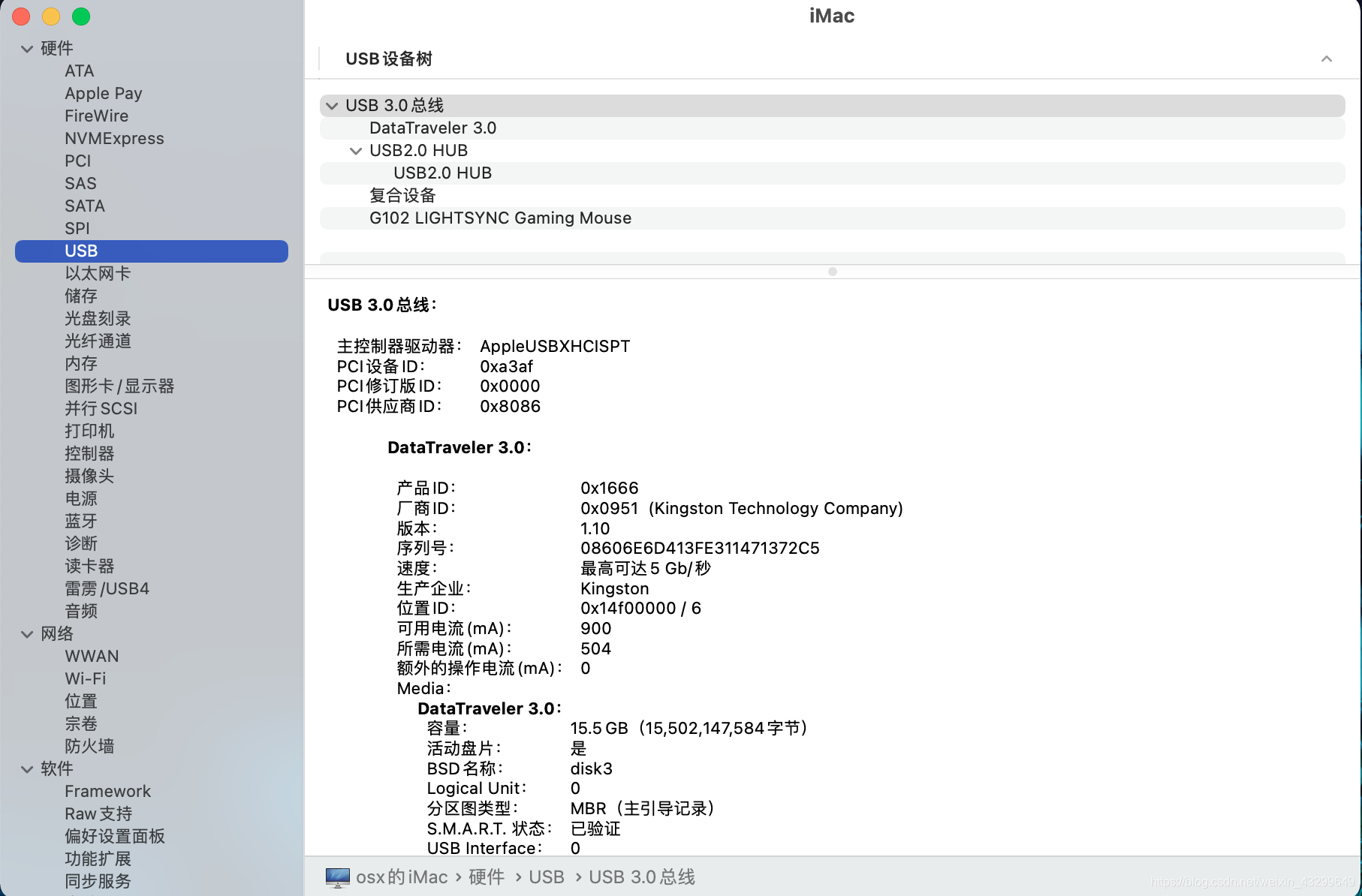The width and height of the screenshot is (1362, 896).
Task: Select 摄像头 in the sidebar
Action: tap(89, 477)
